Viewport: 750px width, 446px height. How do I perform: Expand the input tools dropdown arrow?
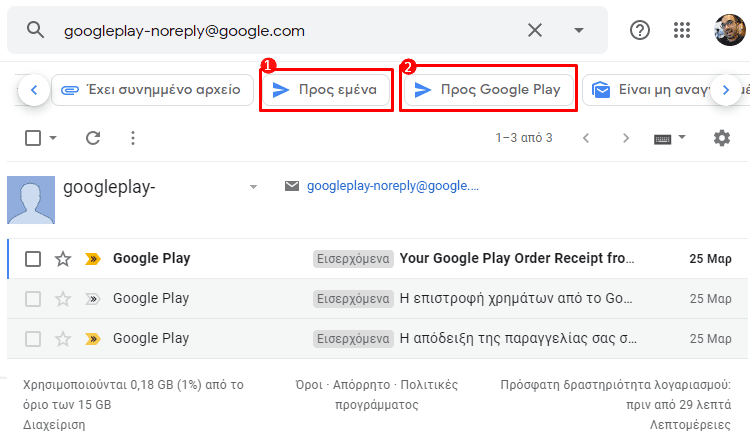pos(682,137)
